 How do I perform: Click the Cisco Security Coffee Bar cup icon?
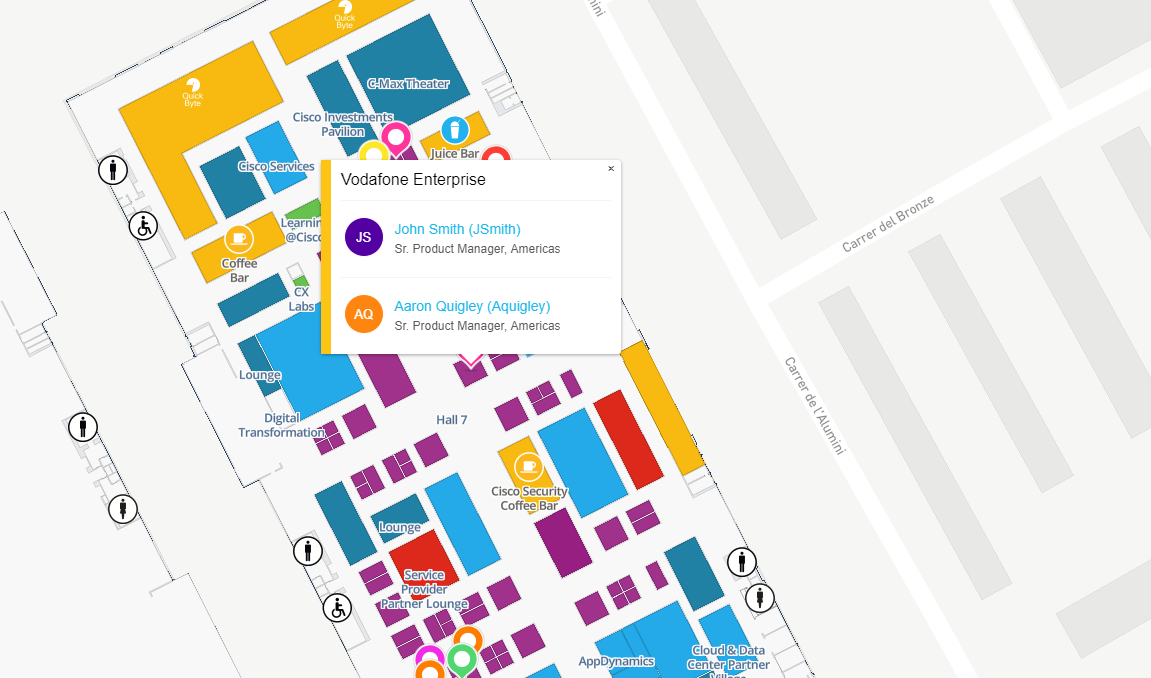coord(529,466)
